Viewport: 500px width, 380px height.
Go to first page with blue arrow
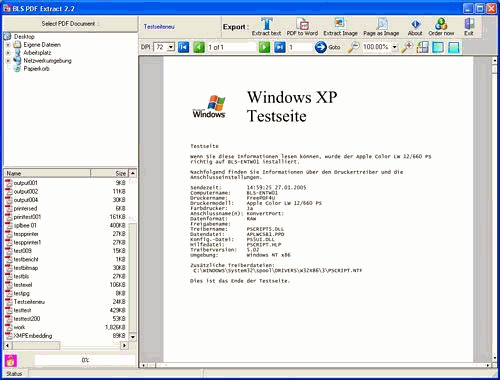183,47
